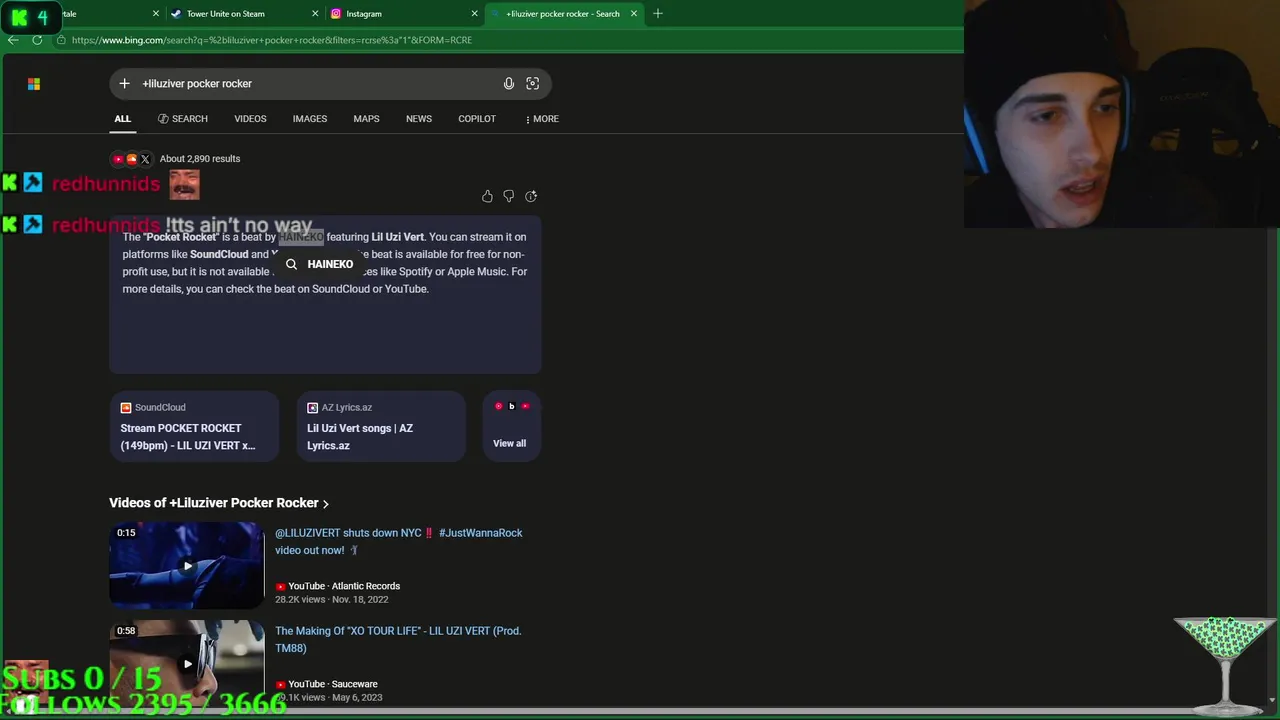Screen dimensions: 1280x720
Task: Open the COPILOT tab
Action: coord(477,119)
